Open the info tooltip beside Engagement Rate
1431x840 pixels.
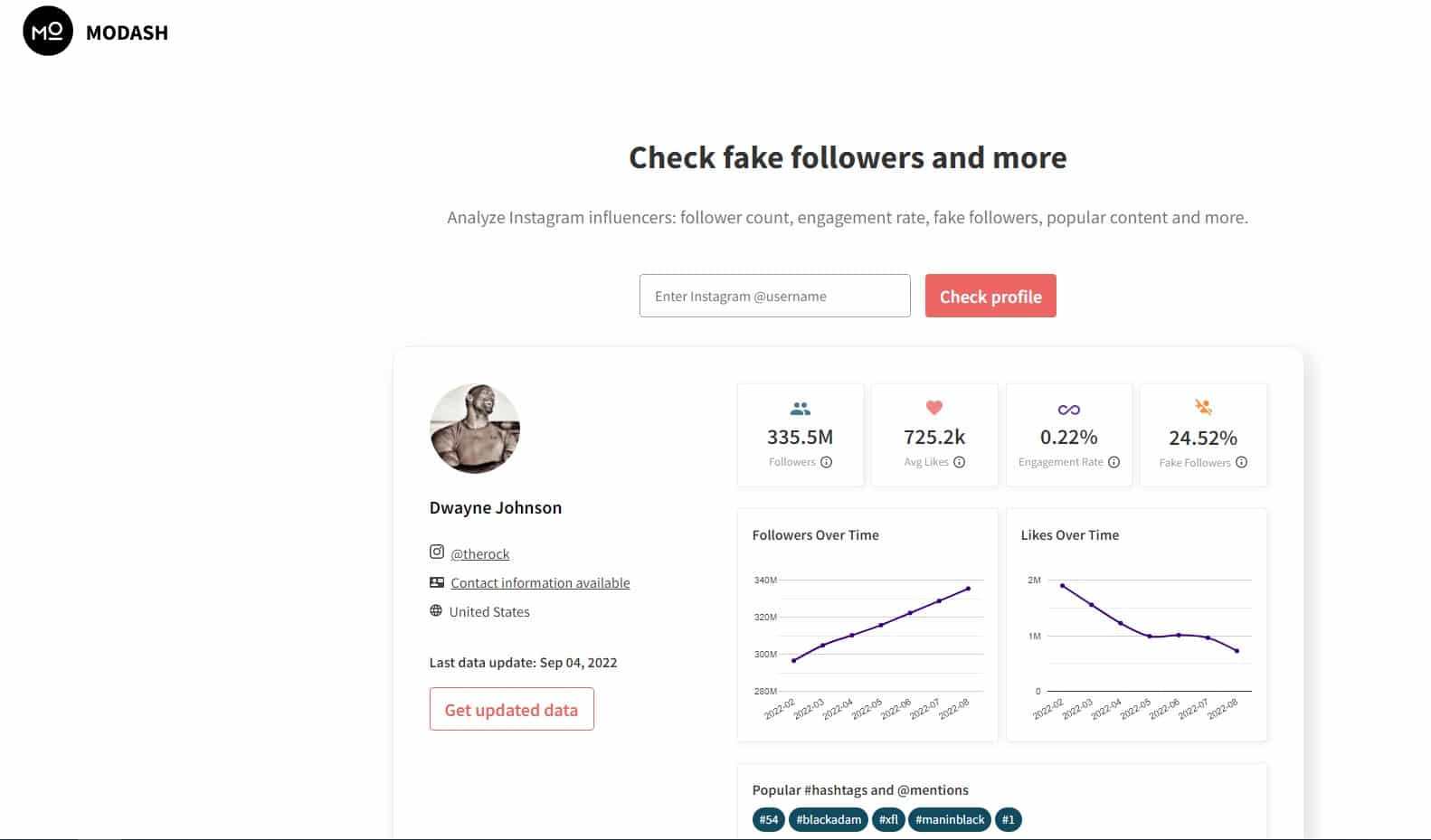1112,461
